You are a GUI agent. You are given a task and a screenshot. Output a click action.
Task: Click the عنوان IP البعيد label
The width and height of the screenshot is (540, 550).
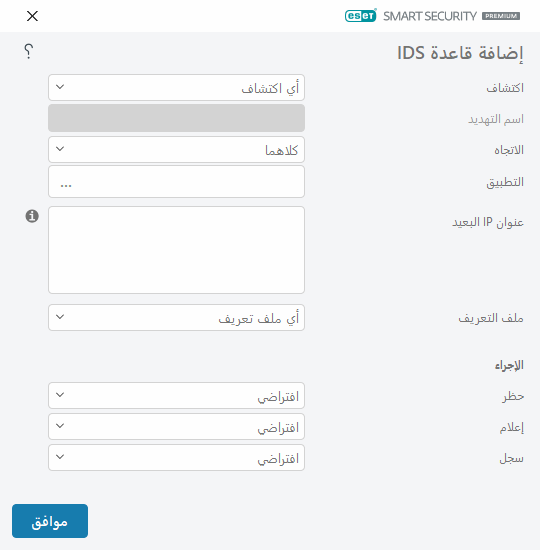click(488, 222)
